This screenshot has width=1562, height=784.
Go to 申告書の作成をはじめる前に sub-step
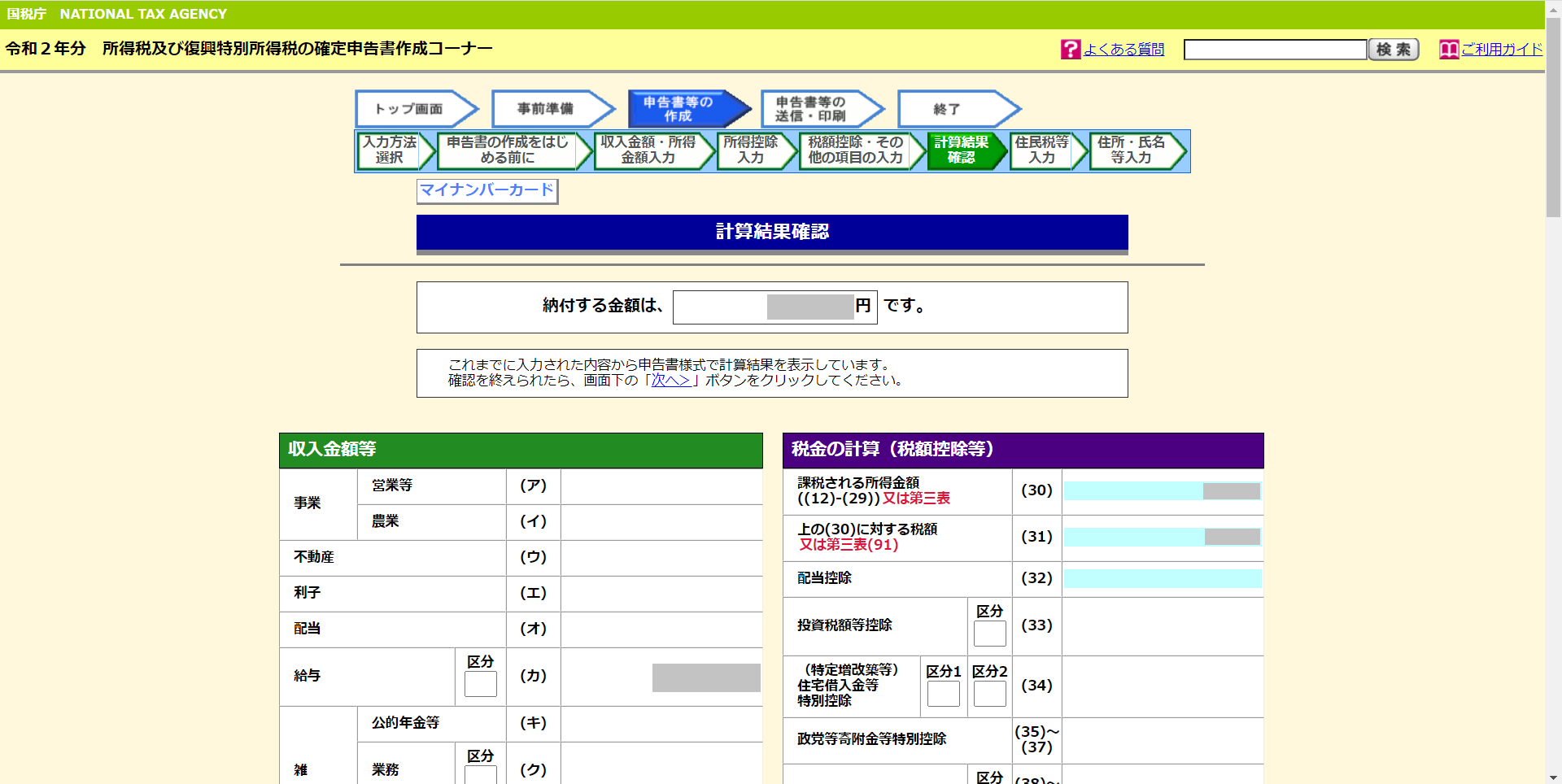513,150
